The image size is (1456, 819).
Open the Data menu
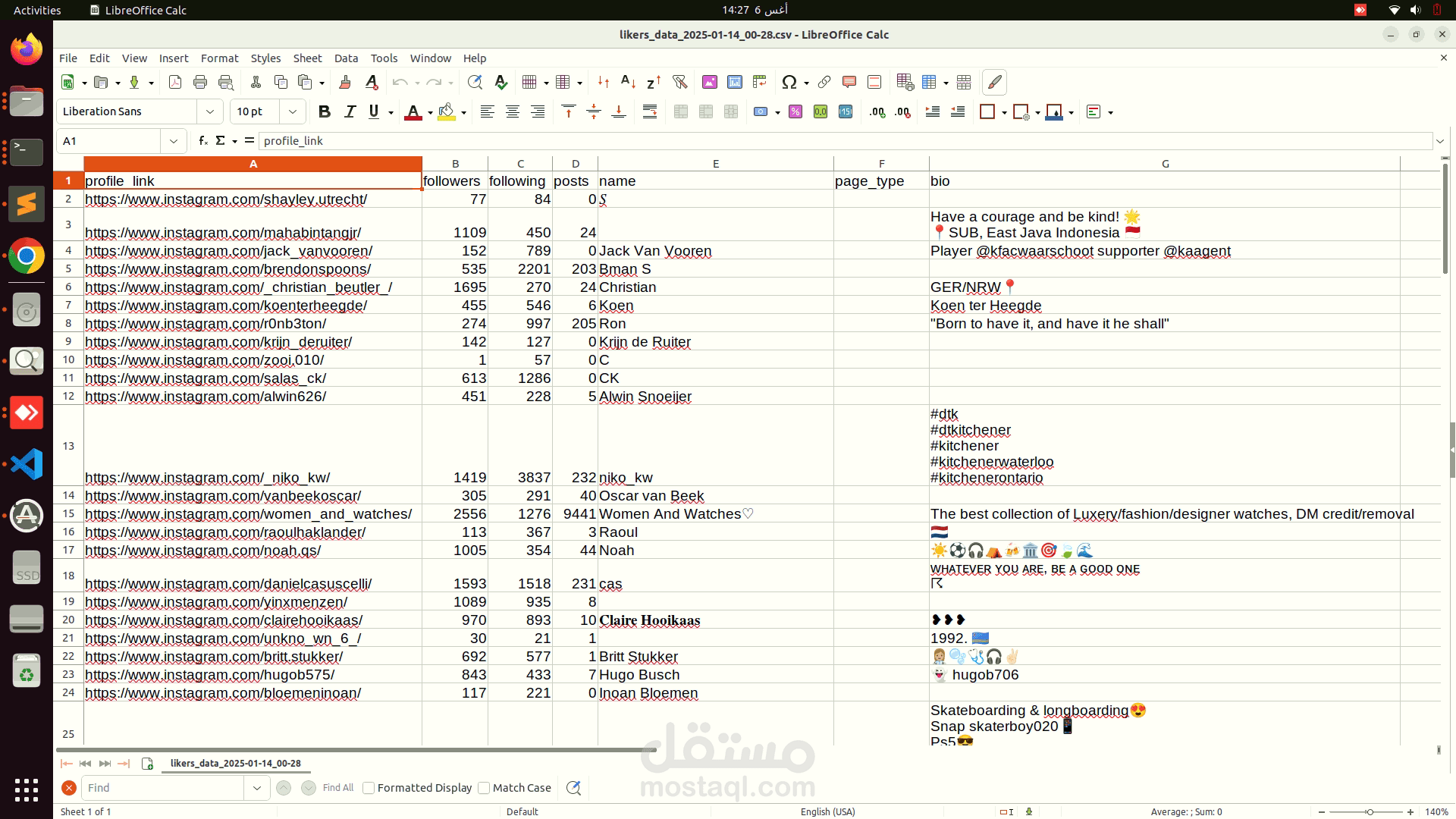346,58
